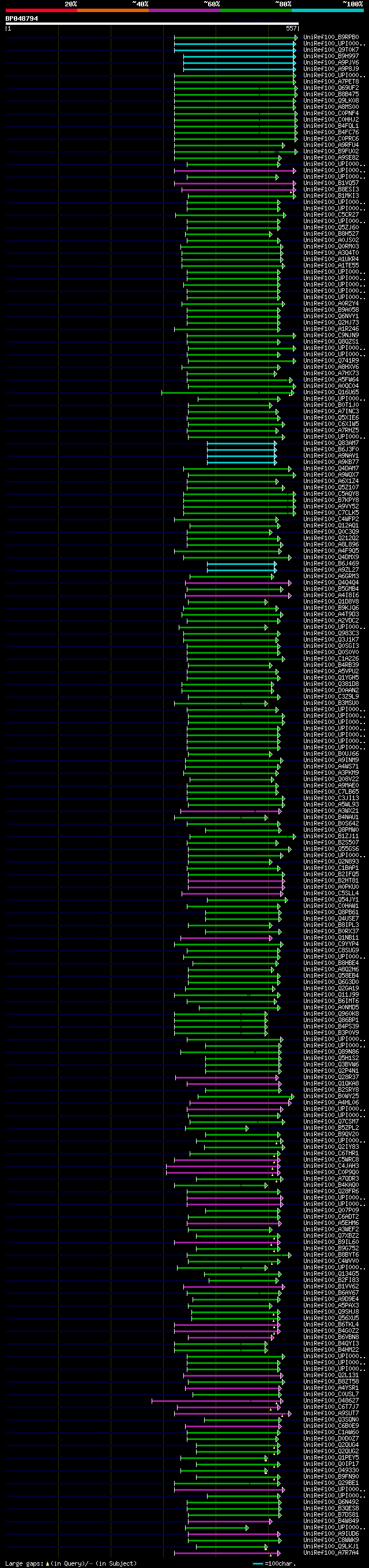Viewport: 369px width, 1568px height.
Task: Select hit label UniRef100_Q4DAH7
Action: [x=332, y=469]
